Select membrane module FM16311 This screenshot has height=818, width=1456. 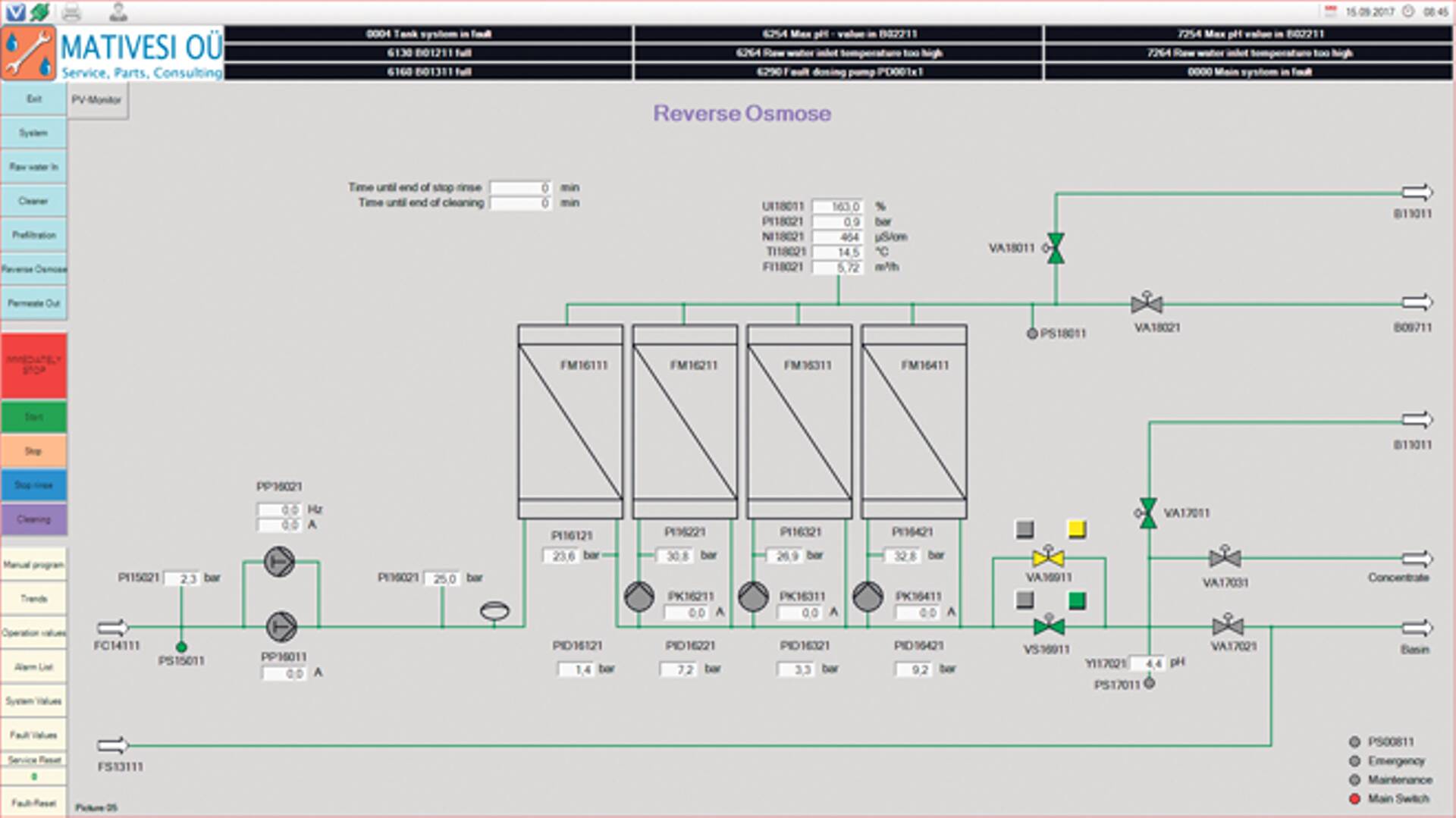[799, 422]
